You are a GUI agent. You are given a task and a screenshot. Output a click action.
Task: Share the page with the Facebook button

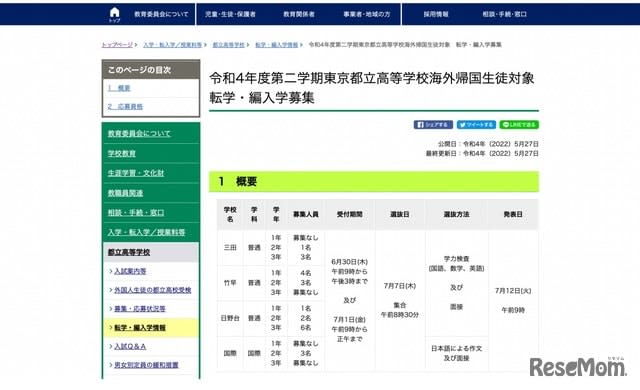(433, 125)
